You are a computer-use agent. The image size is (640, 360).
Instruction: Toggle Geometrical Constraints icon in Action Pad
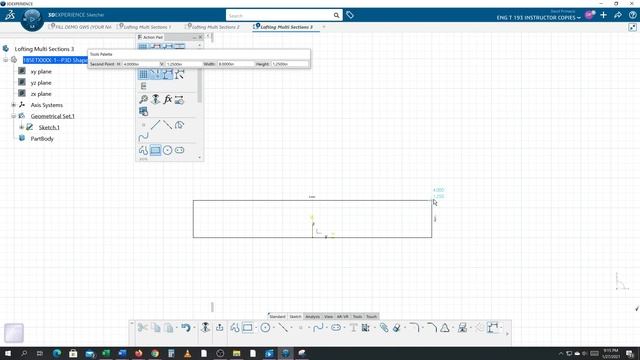(x=167, y=74)
